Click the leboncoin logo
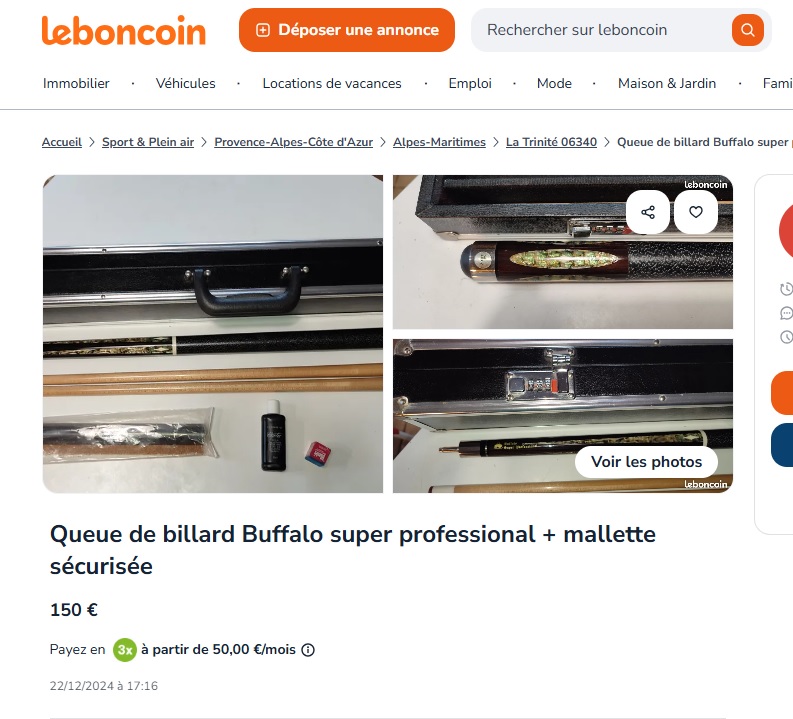Viewport: 793px width, 719px height. click(124, 30)
